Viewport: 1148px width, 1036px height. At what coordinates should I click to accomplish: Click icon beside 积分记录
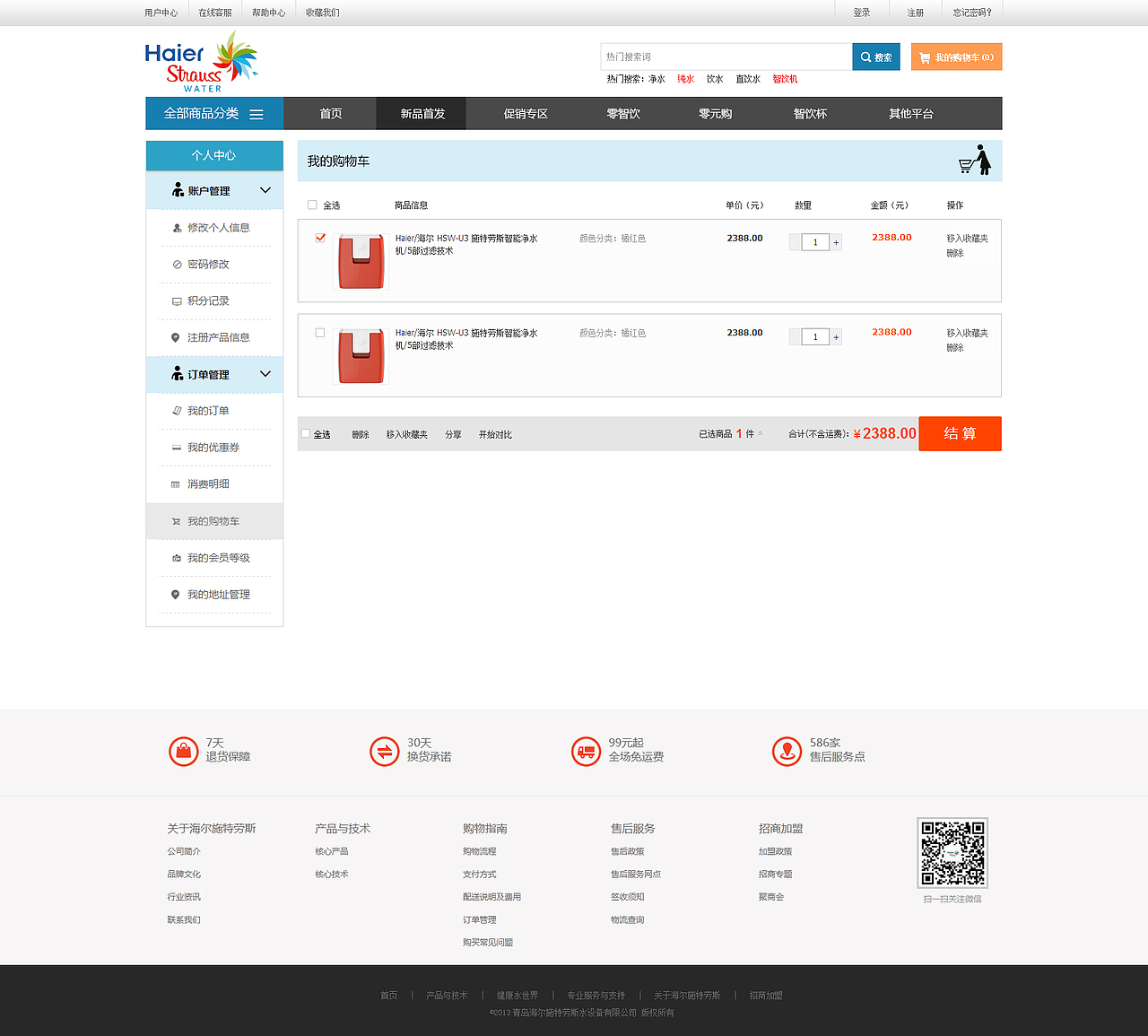[x=177, y=301]
